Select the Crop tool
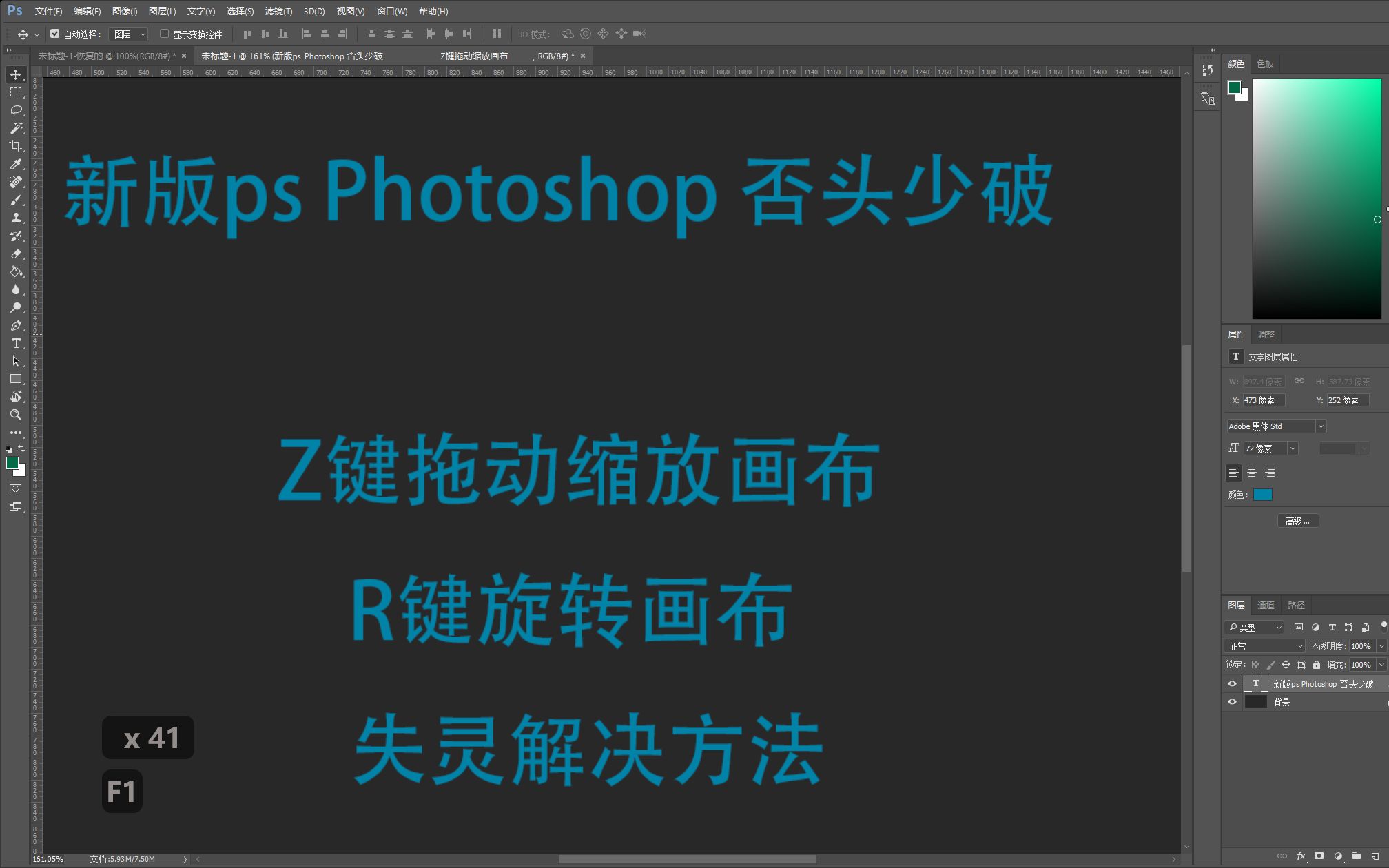This screenshot has width=1389, height=868. [x=16, y=146]
